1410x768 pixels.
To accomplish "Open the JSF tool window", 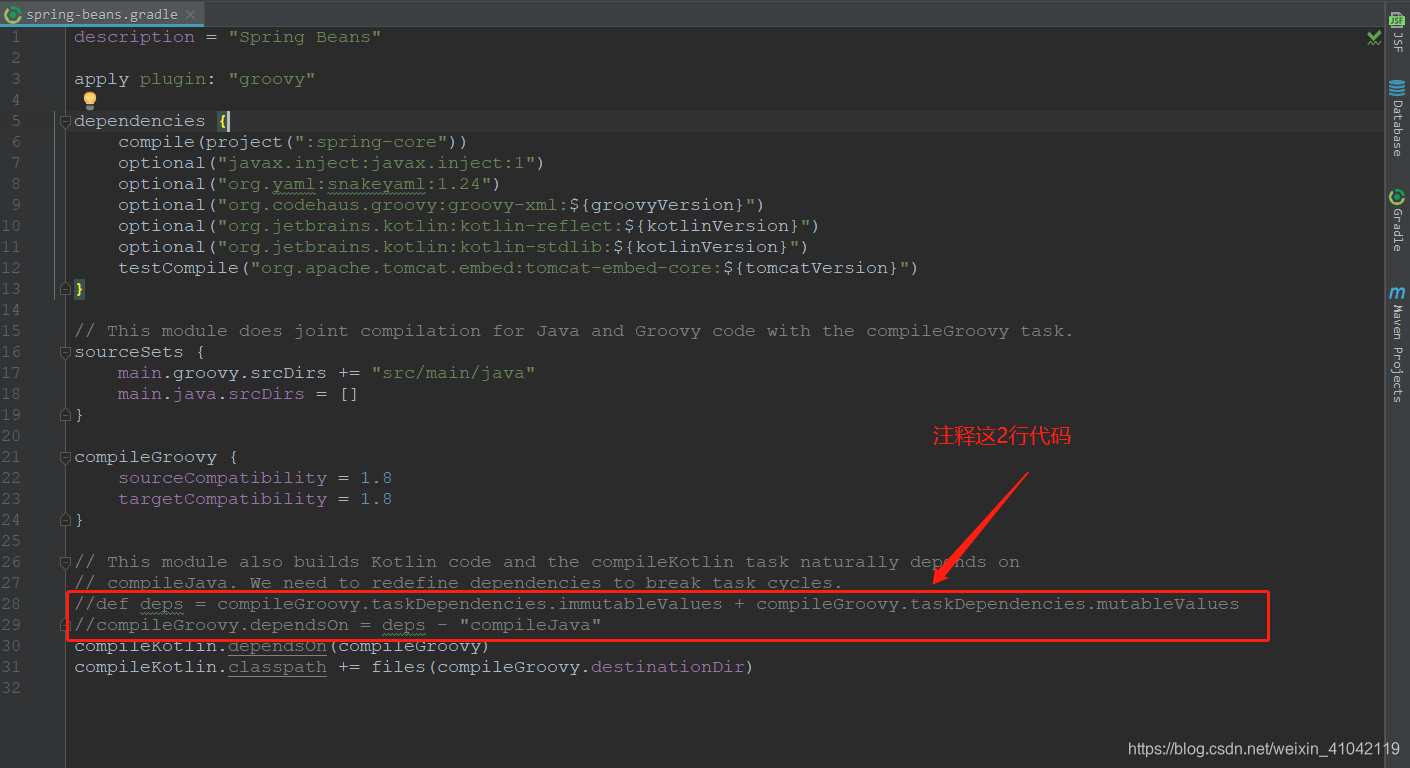I will click(x=1397, y=31).
